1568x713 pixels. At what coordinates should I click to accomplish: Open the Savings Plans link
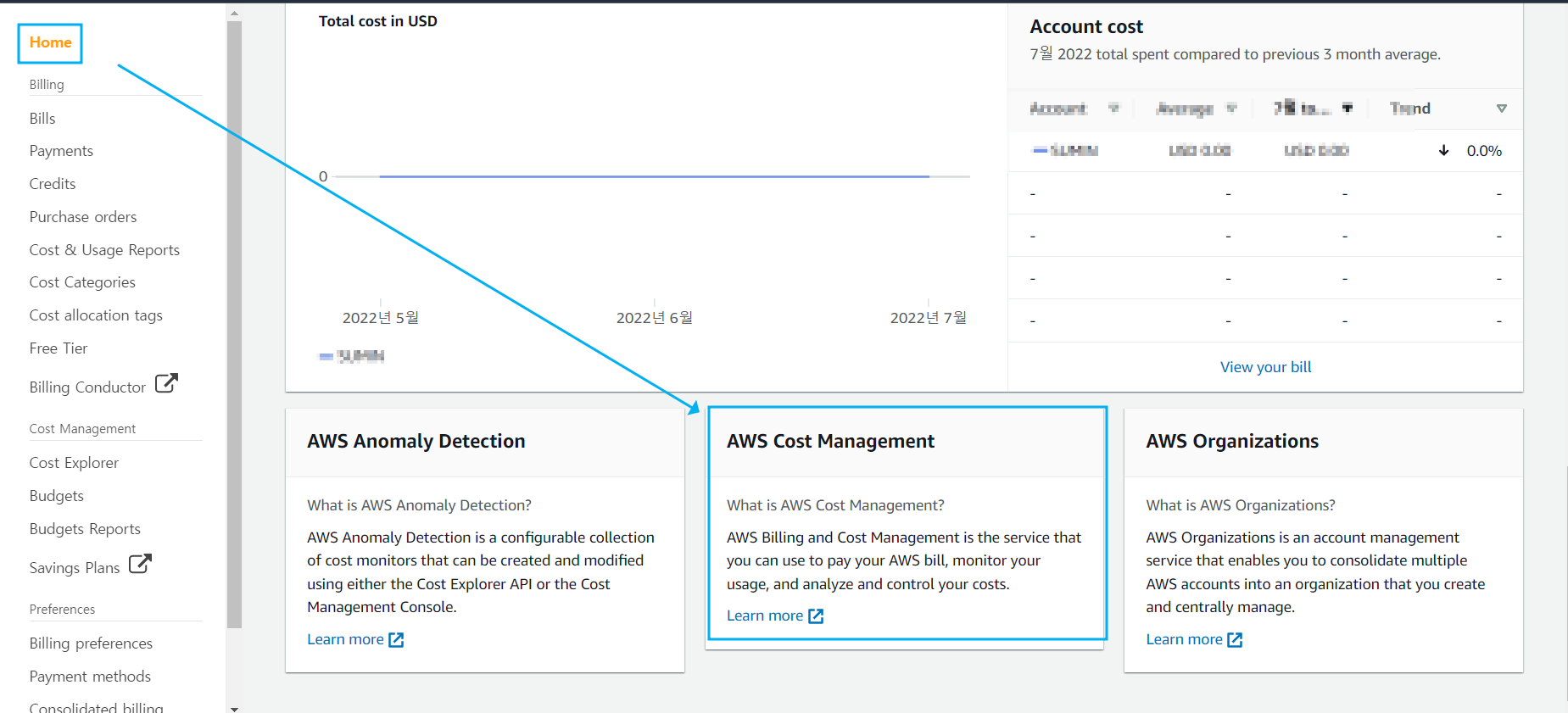75,568
